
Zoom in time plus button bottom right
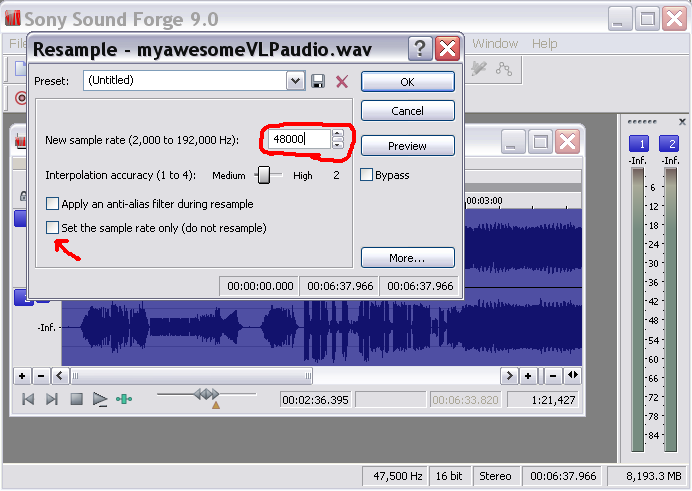pyautogui.click(x=528, y=376)
